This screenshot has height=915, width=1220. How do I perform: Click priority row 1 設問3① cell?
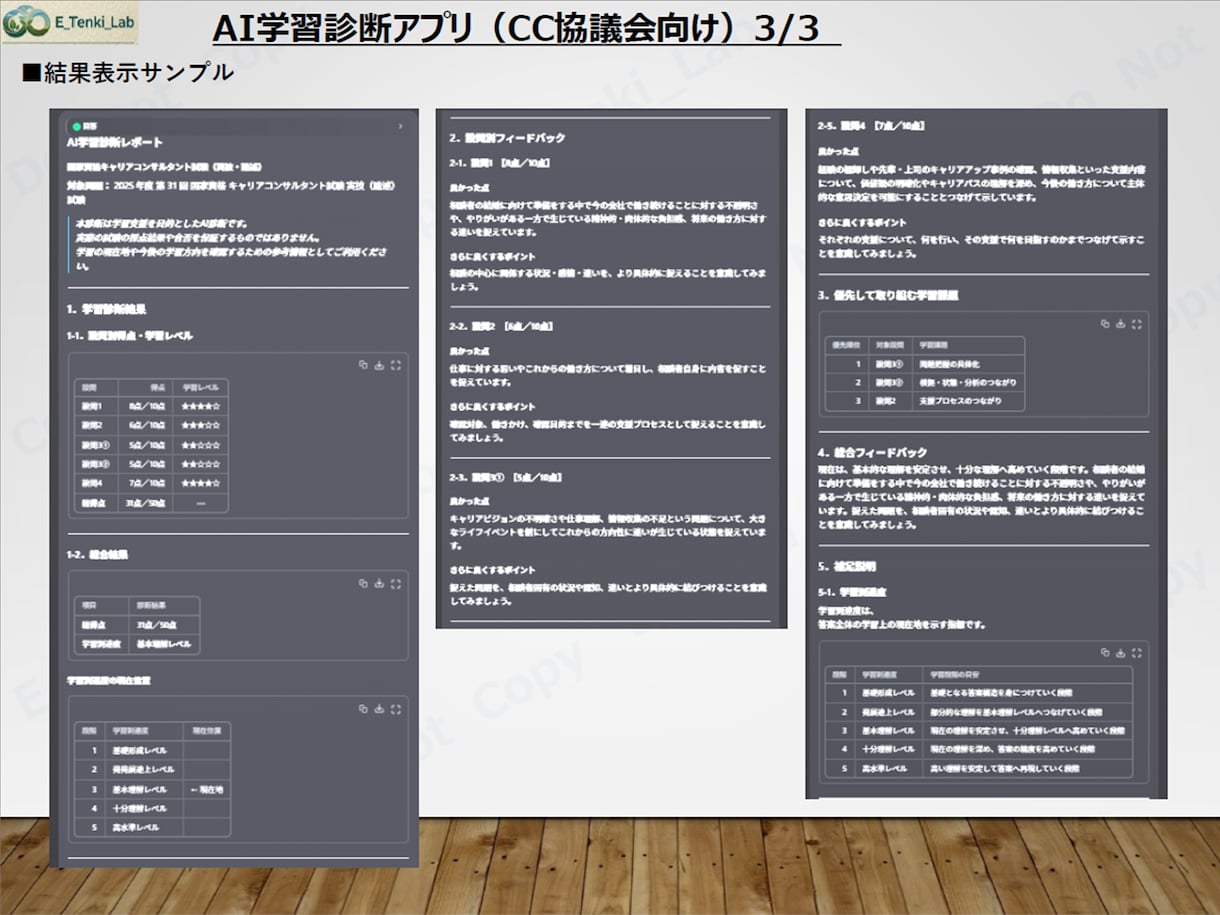pos(888,364)
